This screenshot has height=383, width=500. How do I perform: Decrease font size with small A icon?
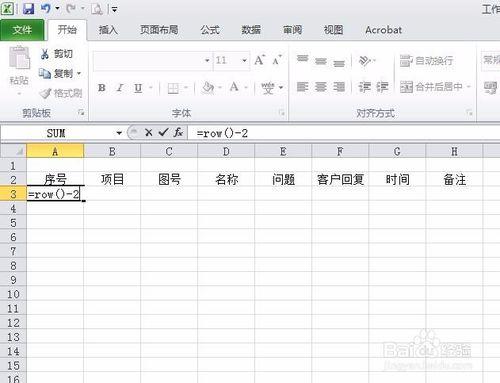277,61
